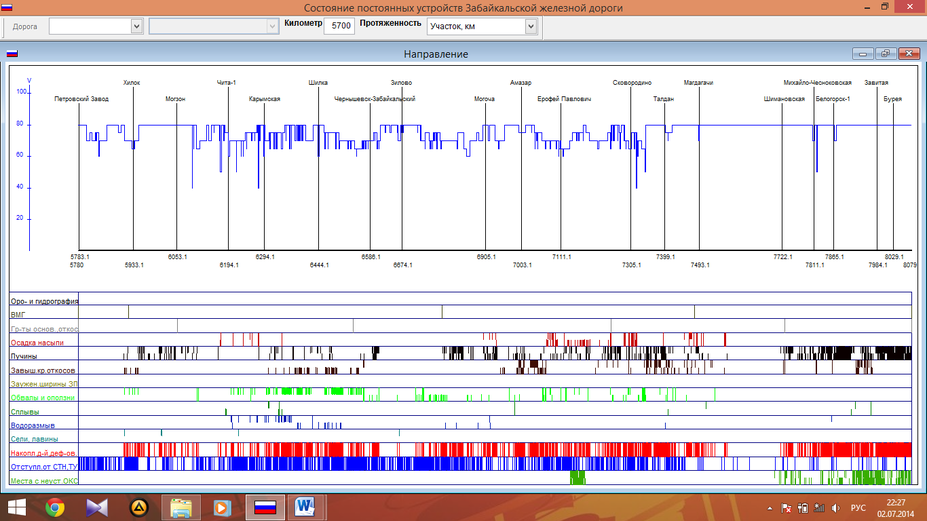Expand the Дорога dropdown list

coord(137,26)
